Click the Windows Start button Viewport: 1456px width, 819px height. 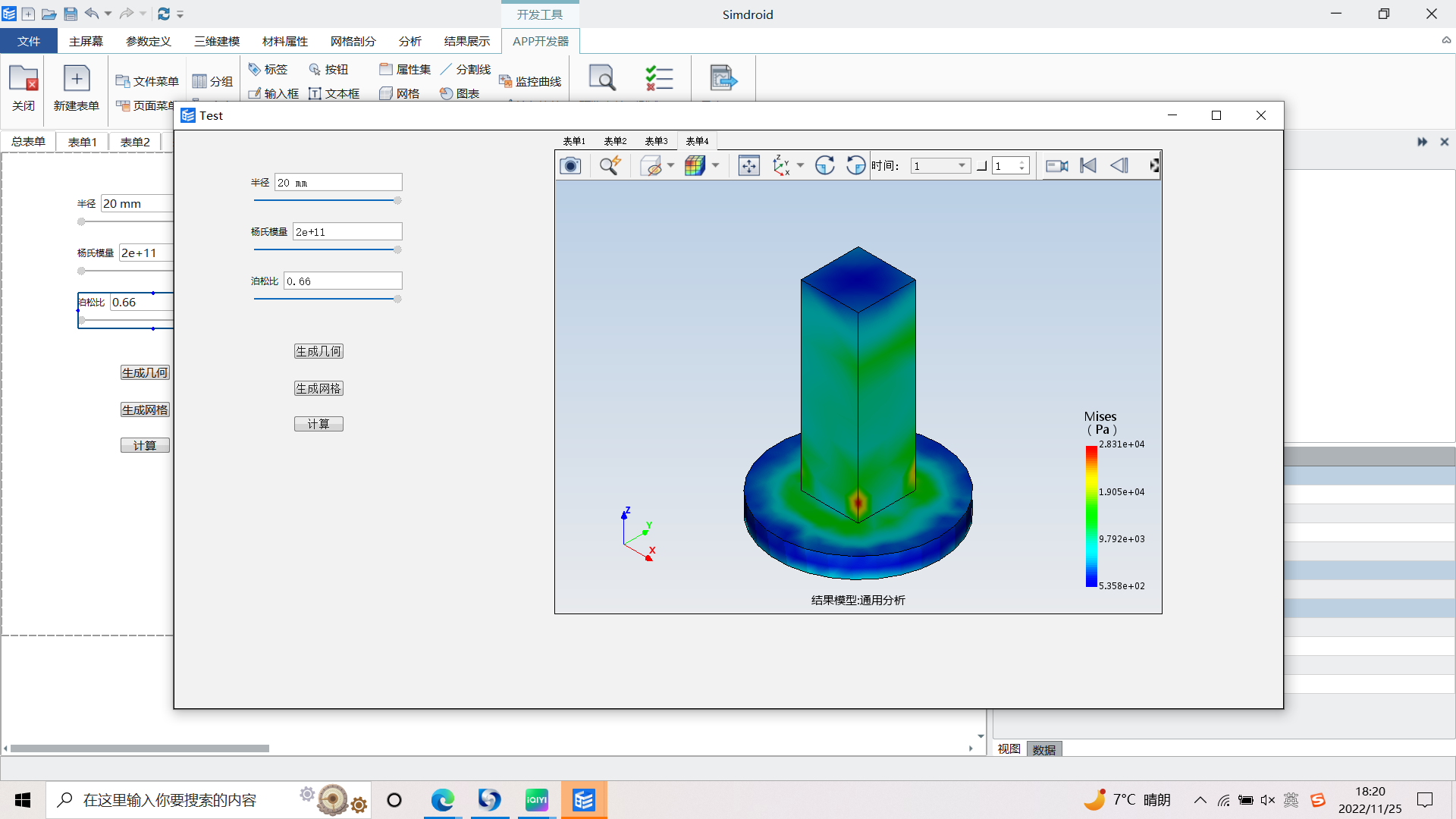[x=23, y=800]
